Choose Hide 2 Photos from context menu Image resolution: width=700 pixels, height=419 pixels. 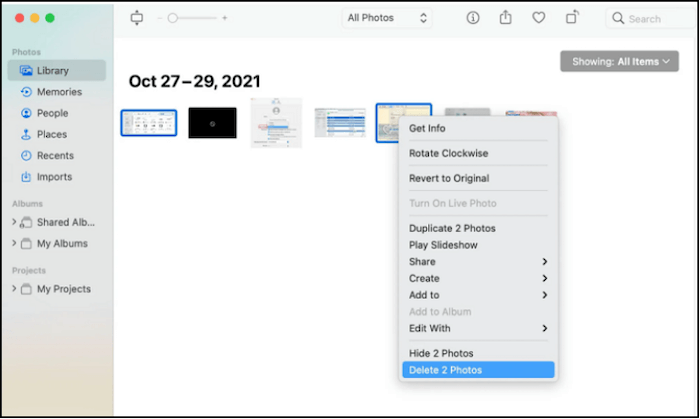click(441, 353)
